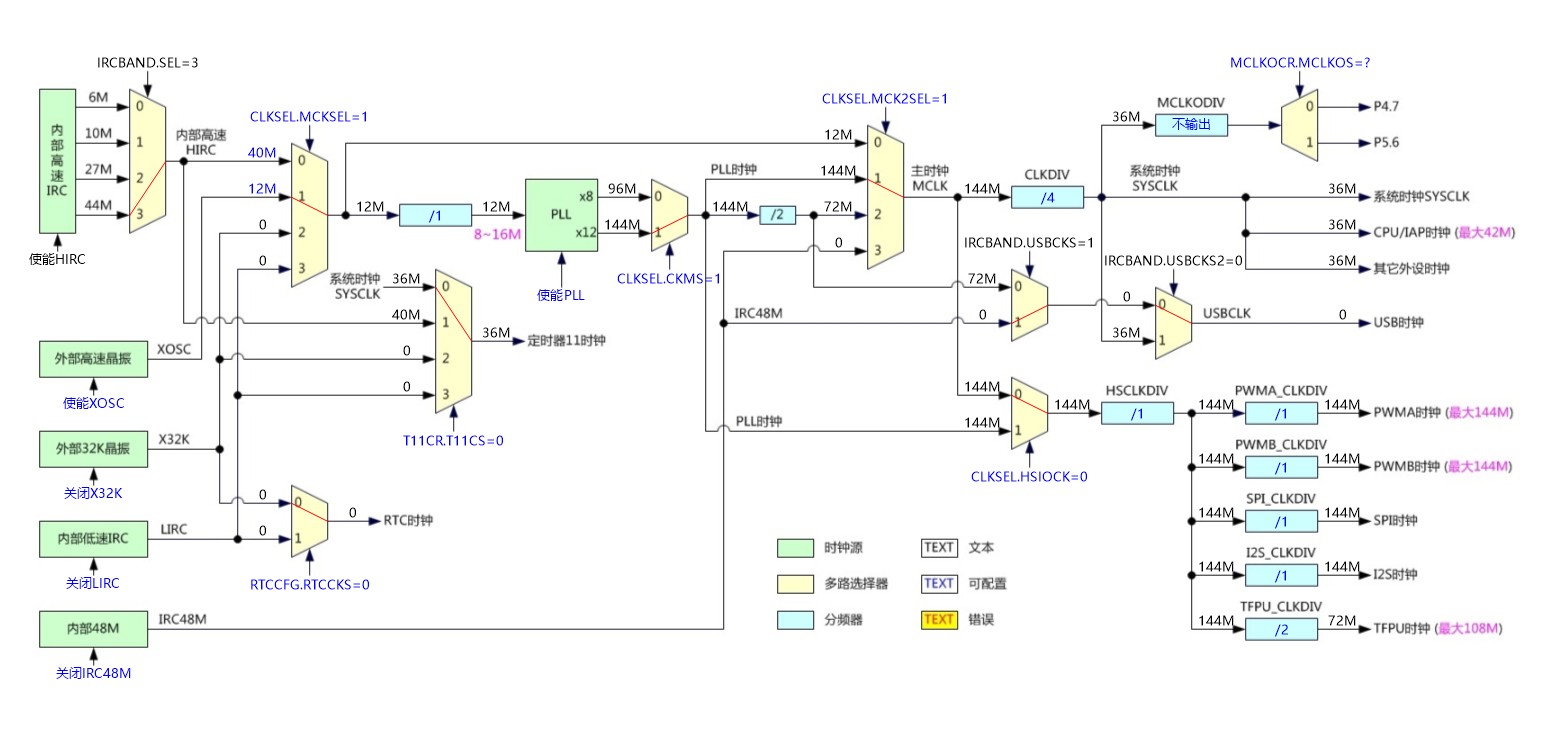The image size is (1566, 730).
Task: Click the yellow 错误 legend swatch
Action: click(x=939, y=620)
